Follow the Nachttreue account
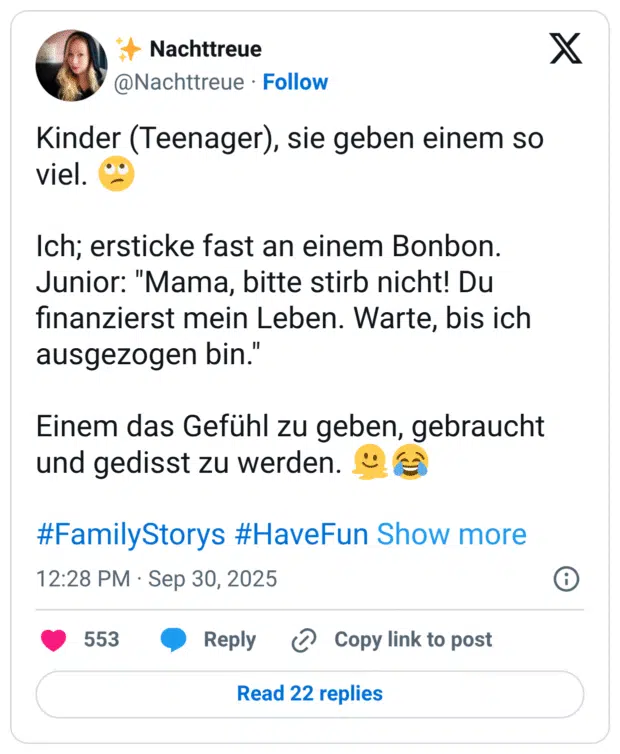Viewport: 620px width, 754px height. point(295,82)
